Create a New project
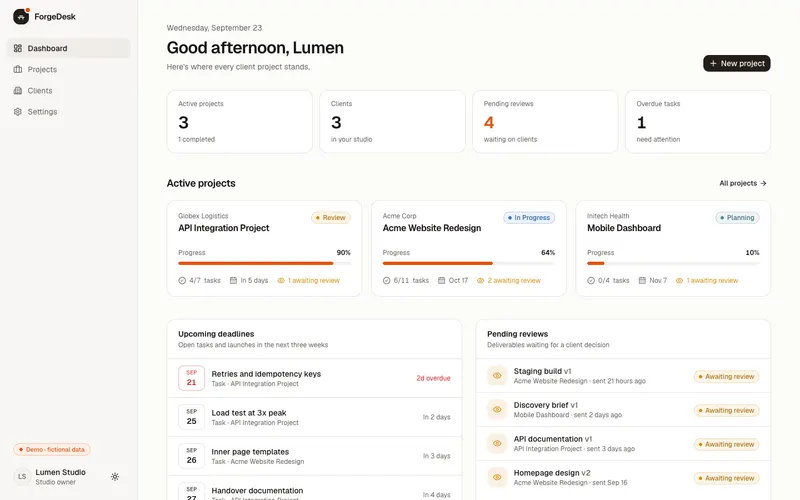Screen dimensions: 800x500 (737, 63)
